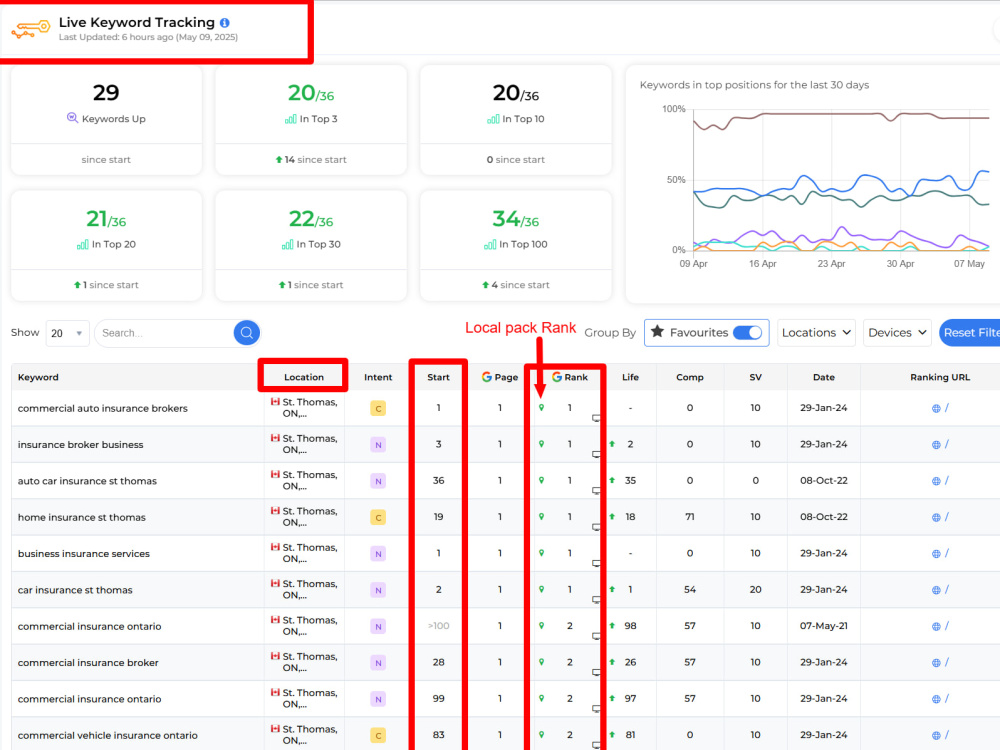Click intent badge C for commercial auto insurance brokers
This screenshot has width=1000, height=750.
(378, 408)
